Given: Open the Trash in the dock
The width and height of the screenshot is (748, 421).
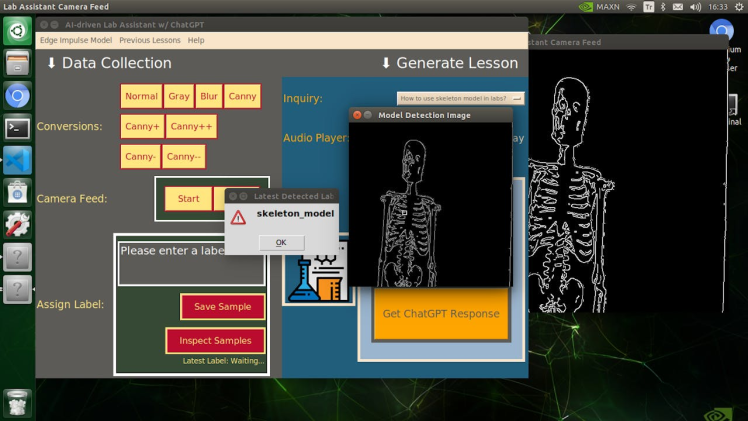Looking at the screenshot, I should (17, 402).
